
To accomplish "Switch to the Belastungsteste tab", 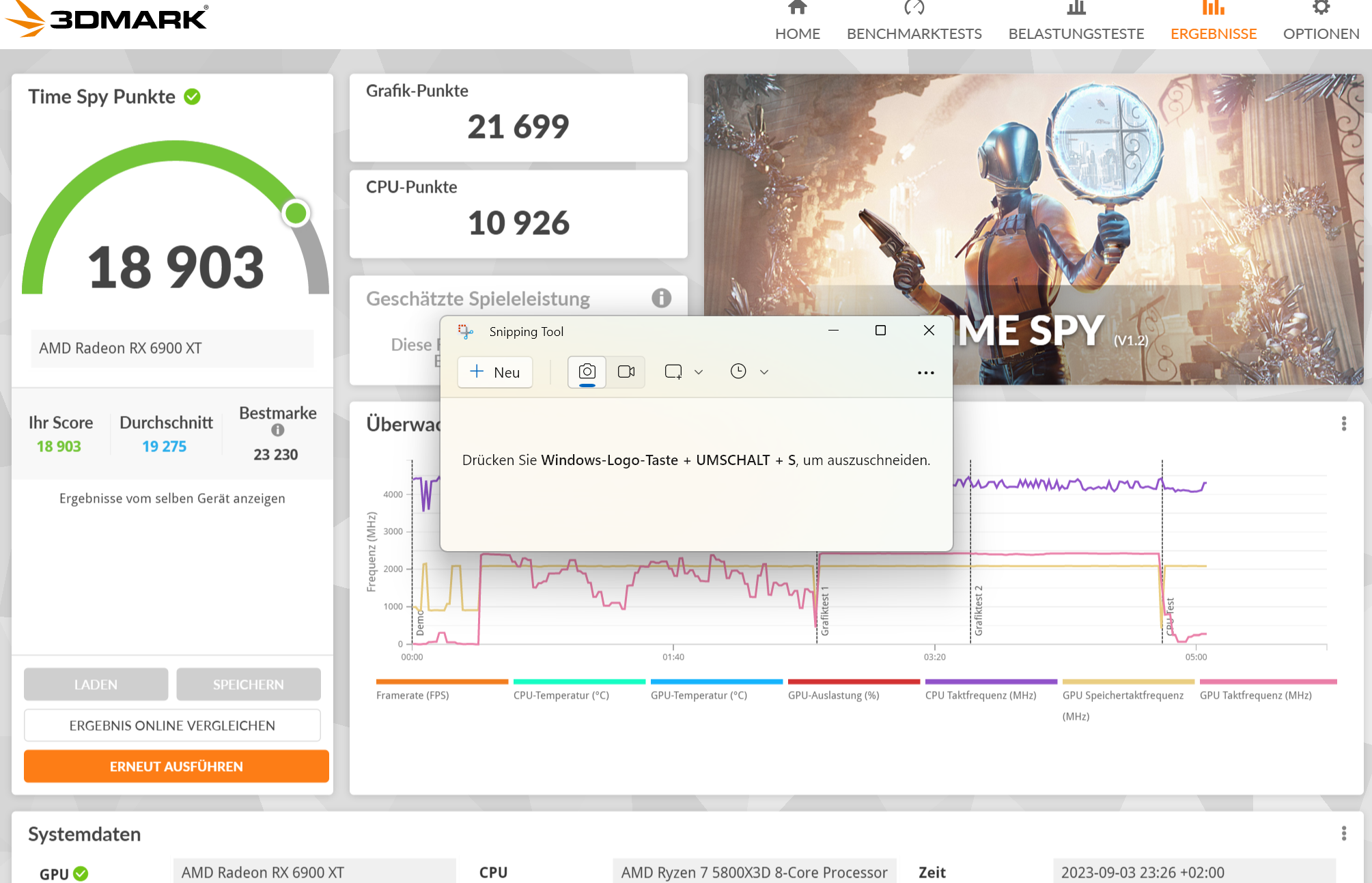I will [1076, 33].
